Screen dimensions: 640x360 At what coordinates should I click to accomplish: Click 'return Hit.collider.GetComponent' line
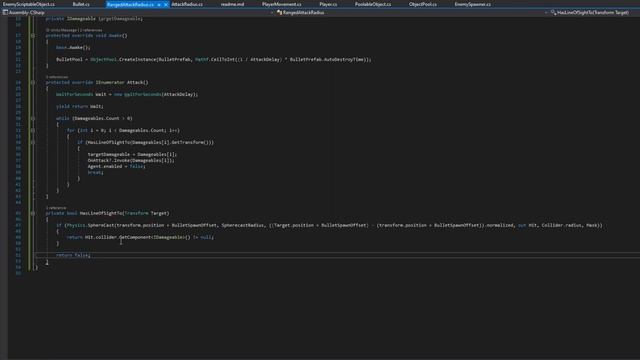pyautogui.click(x=140, y=237)
